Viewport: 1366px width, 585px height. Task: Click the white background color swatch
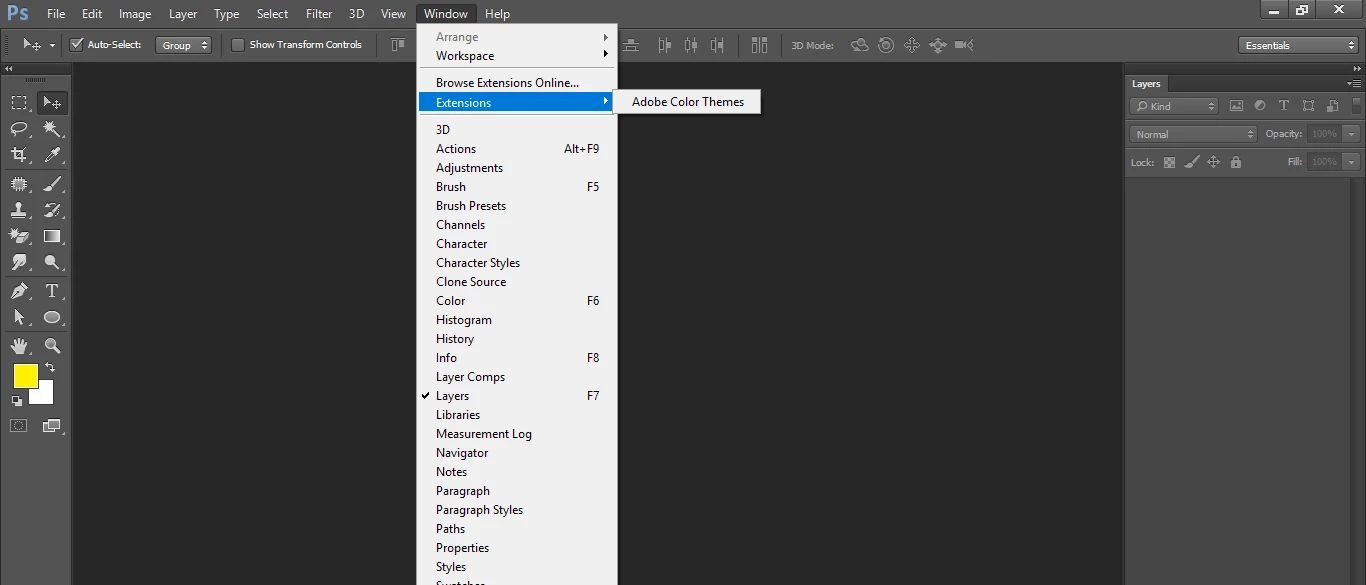click(x=45, y=395)
